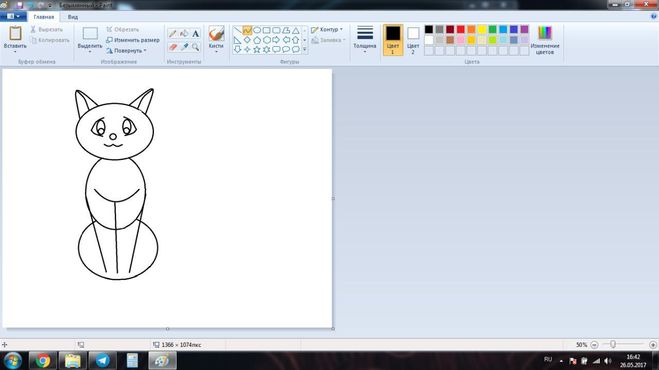659x370 pixels.
Task: Pick the Oval shape
Action: point(257,30)
